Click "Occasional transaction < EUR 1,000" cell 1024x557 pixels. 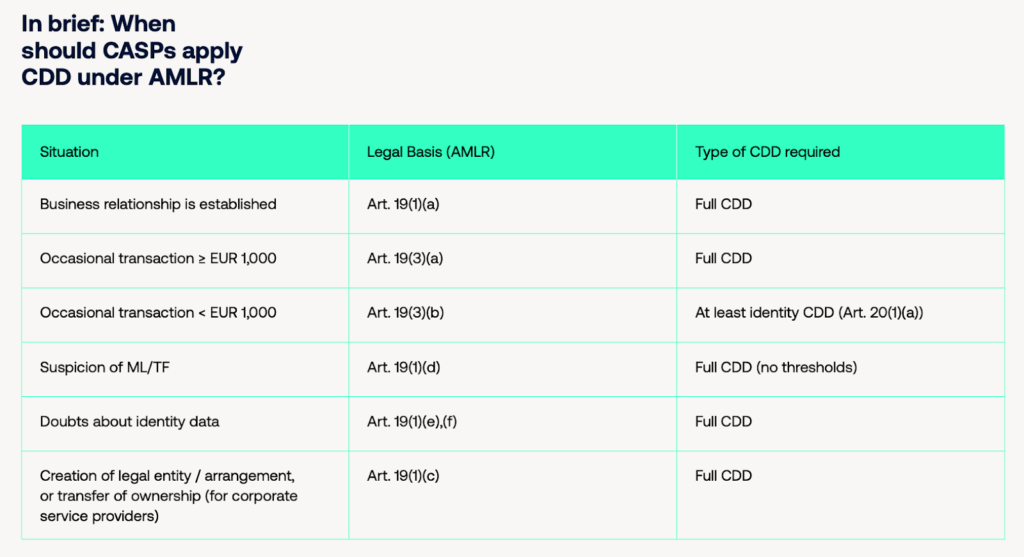158,313
